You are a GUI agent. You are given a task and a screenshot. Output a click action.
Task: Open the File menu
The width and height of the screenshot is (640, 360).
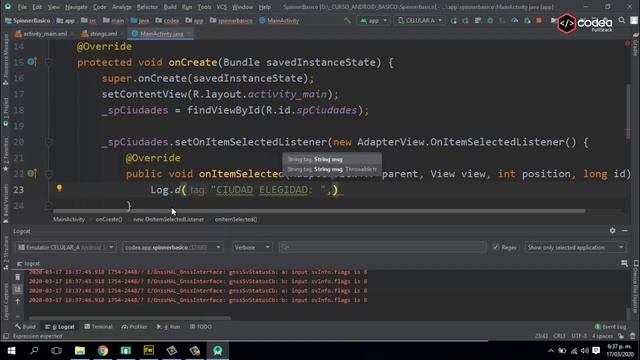[22, 7]
